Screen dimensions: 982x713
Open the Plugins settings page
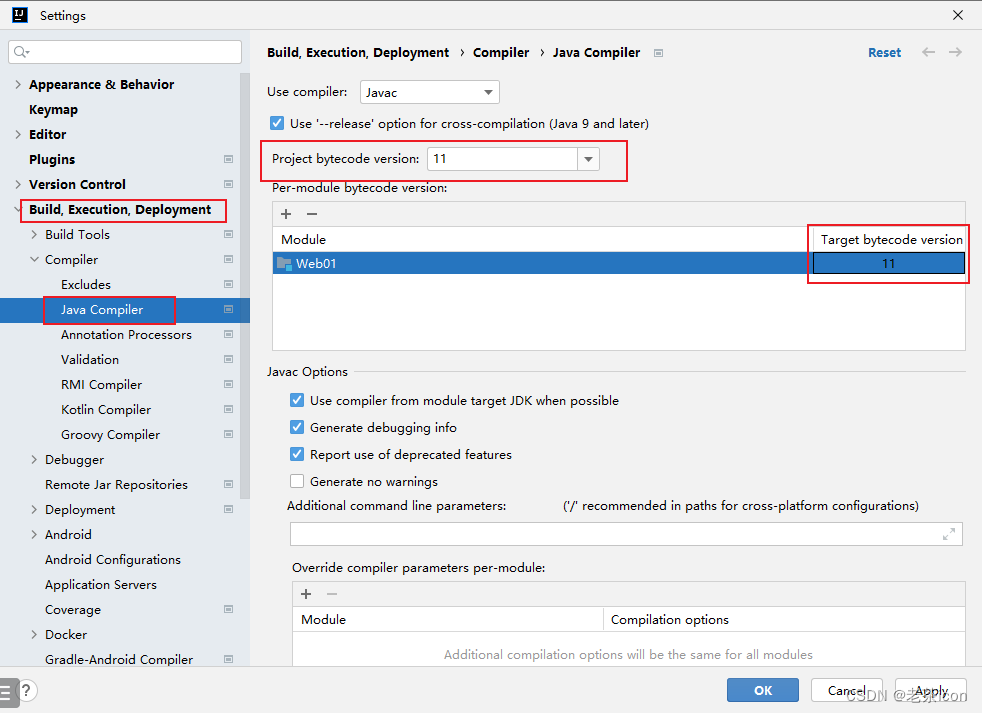coord(52,160)
